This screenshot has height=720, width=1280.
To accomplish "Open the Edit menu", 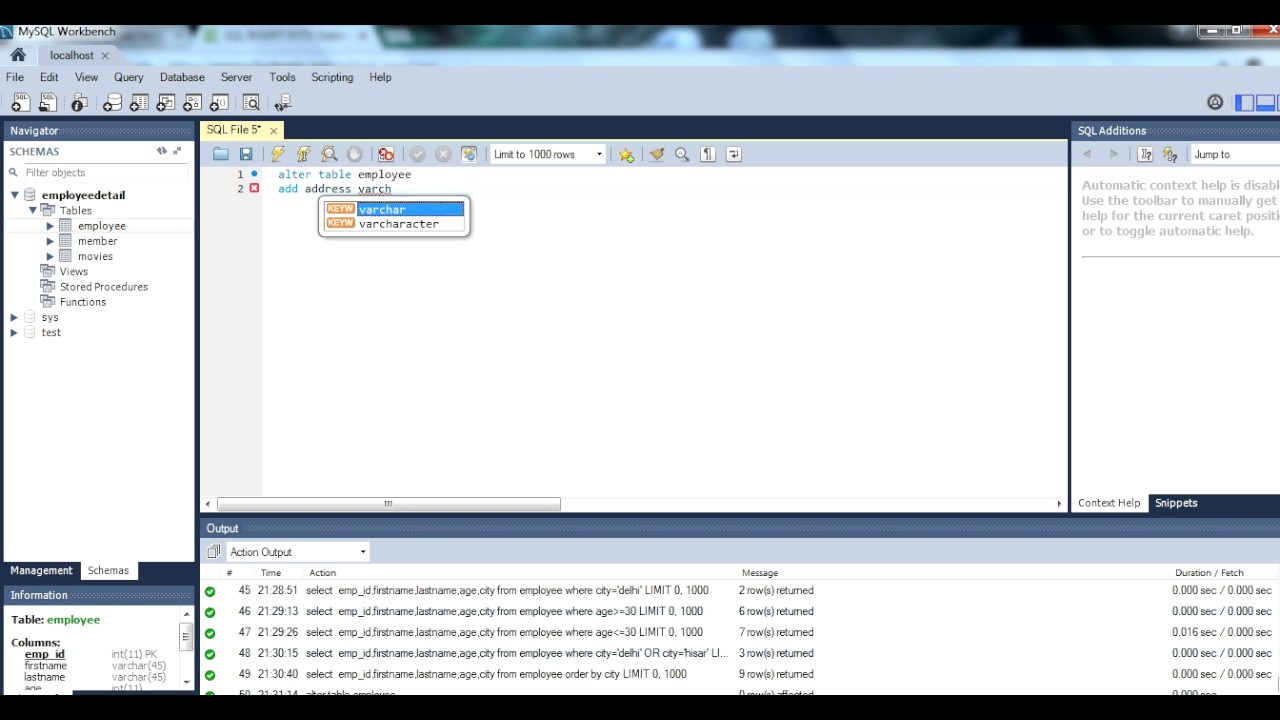I will pyautogui.click(x=49, y=77).
